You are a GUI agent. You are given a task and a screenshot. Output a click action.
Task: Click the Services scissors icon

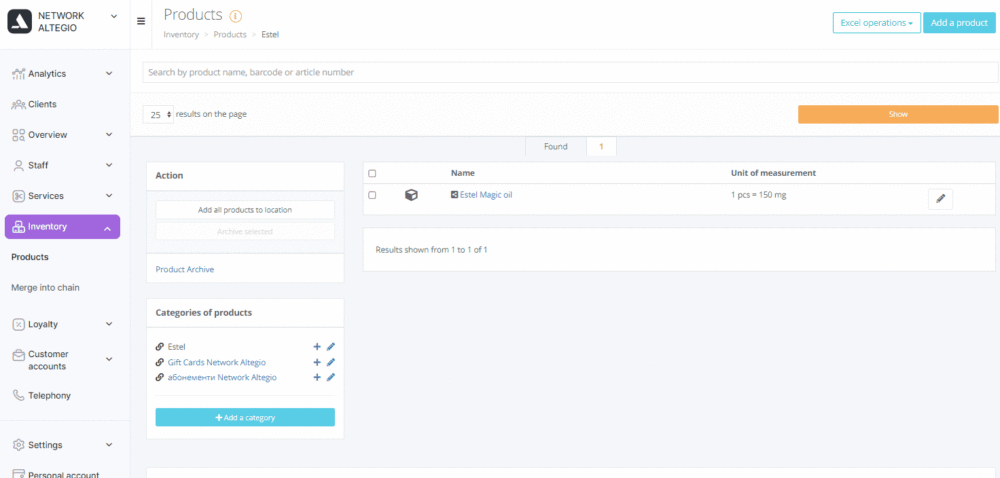(18, 196)
